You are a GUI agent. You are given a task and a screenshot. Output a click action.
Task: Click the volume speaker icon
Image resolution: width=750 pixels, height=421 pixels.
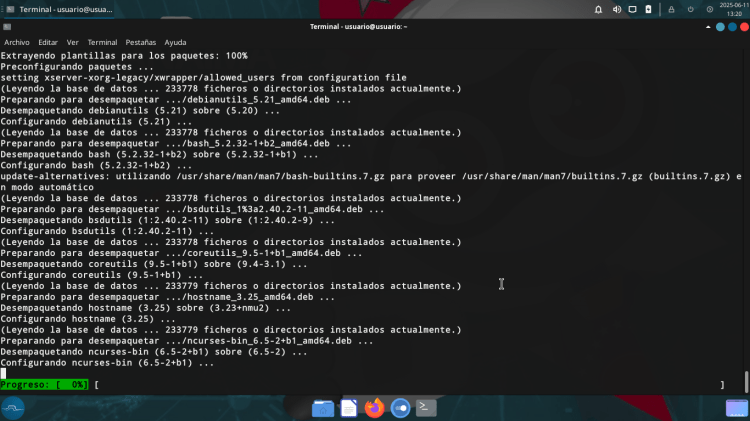click(616, 9)
